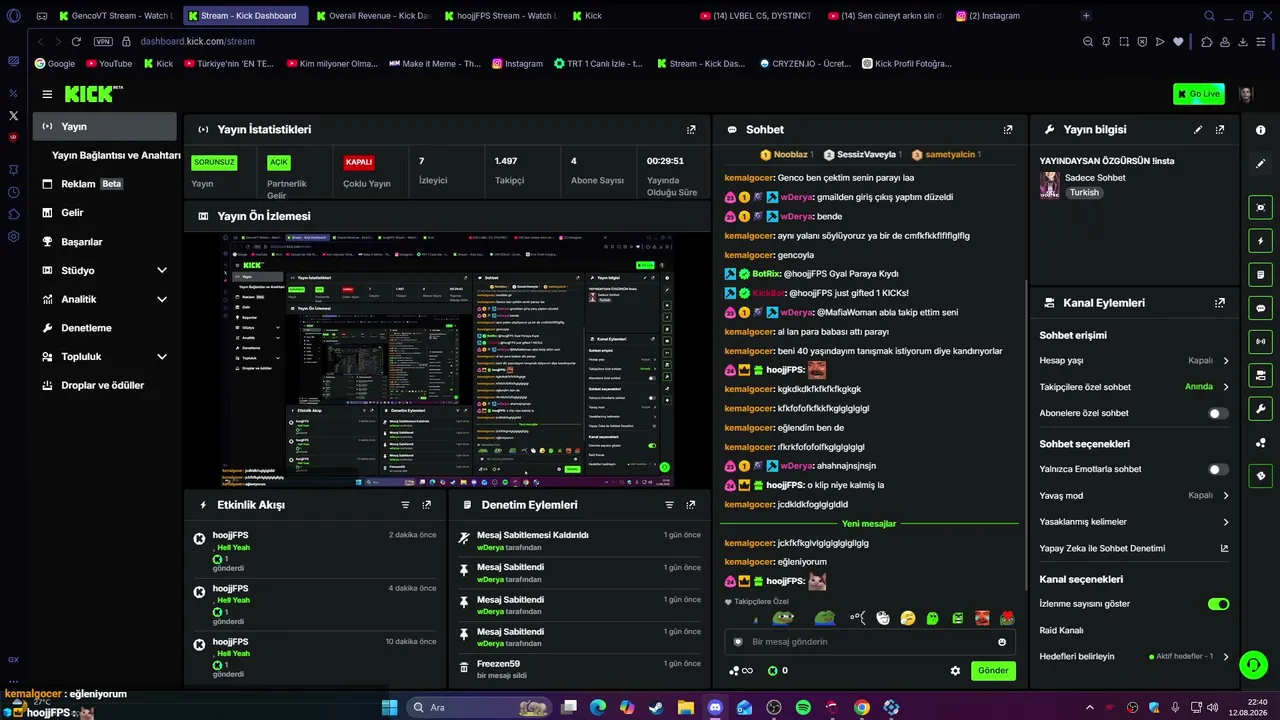
Task: Open Yasaklanmış kelimeler settings
Action: click(x=1134, y=522)
